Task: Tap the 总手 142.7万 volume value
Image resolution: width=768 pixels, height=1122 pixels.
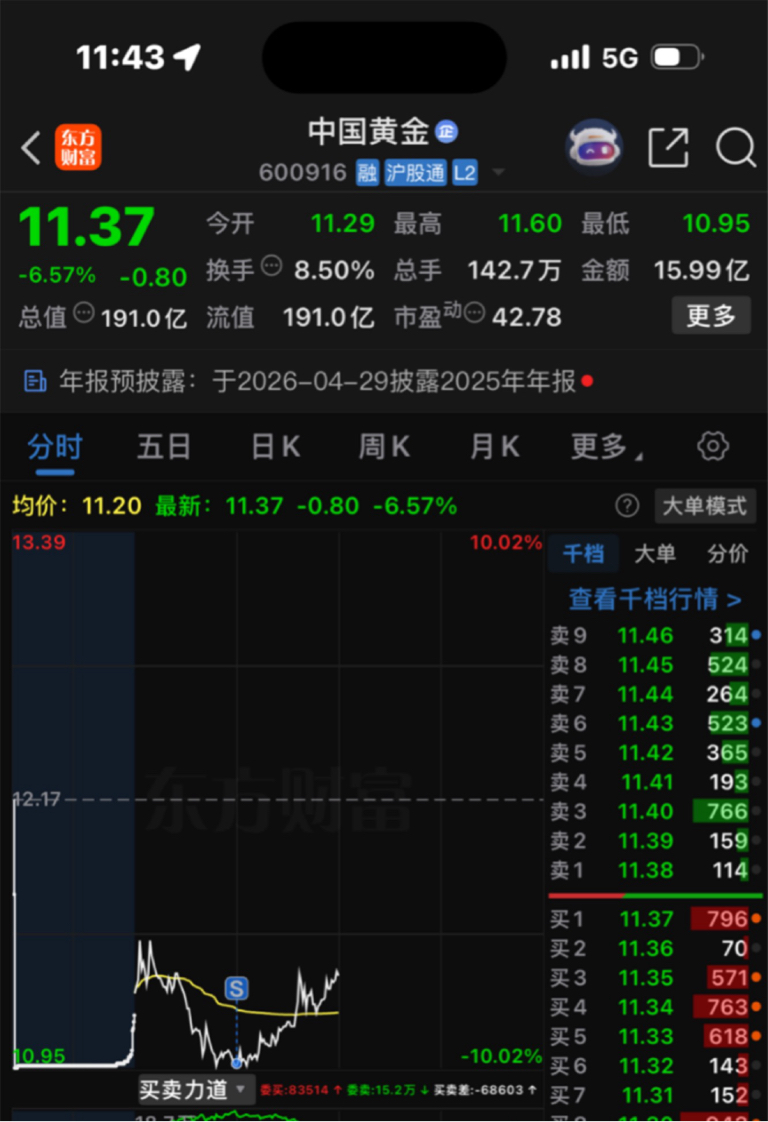Action: 514,270
